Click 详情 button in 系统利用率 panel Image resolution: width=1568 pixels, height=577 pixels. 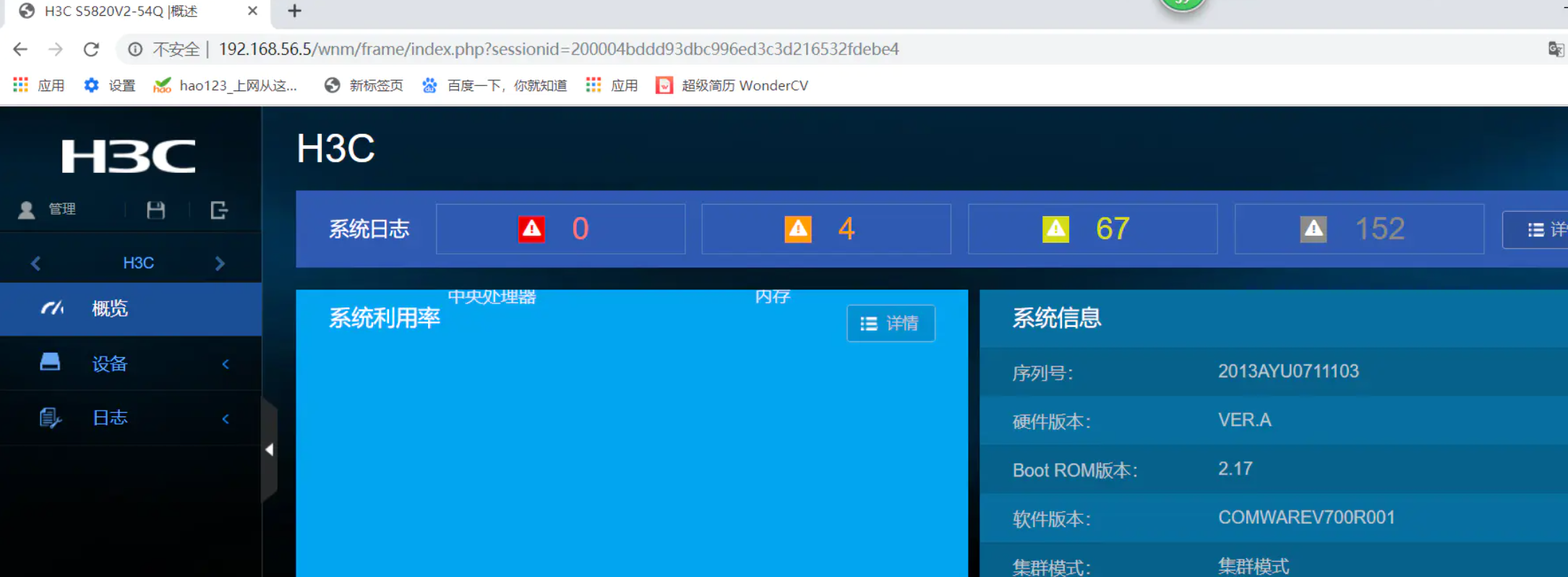[x=890, y=323]
